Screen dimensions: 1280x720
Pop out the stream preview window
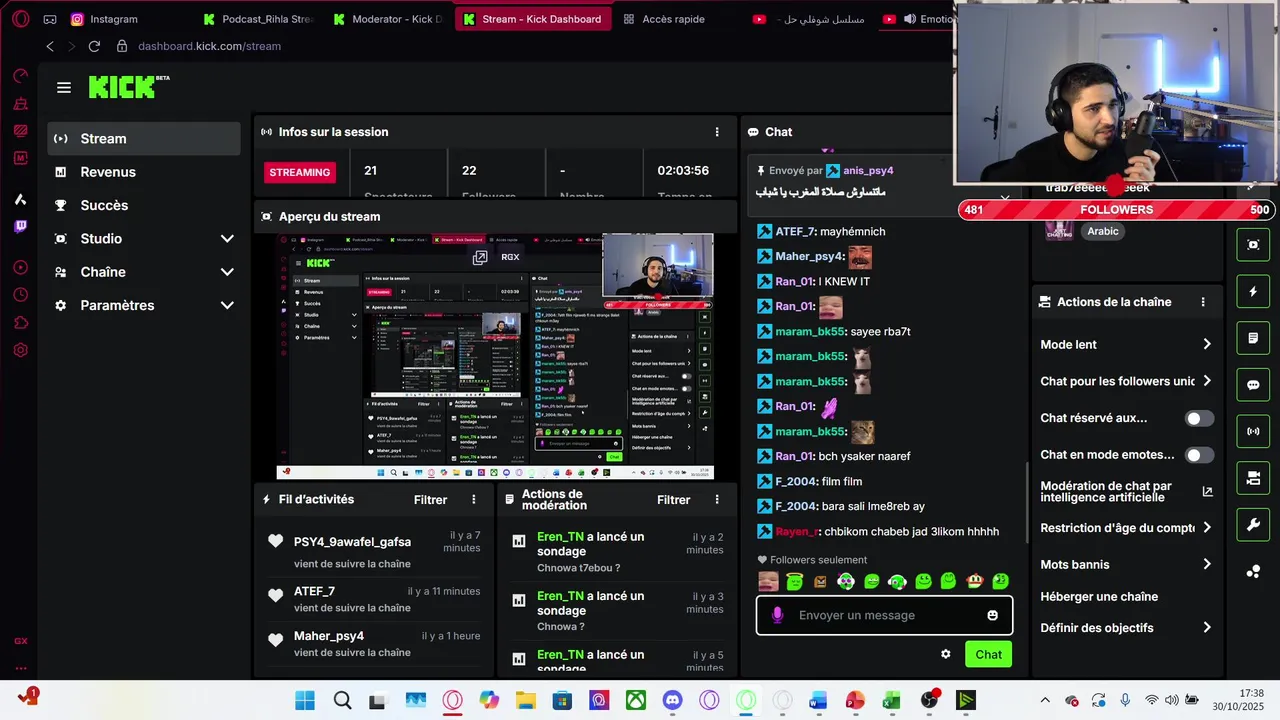(480, 257)
